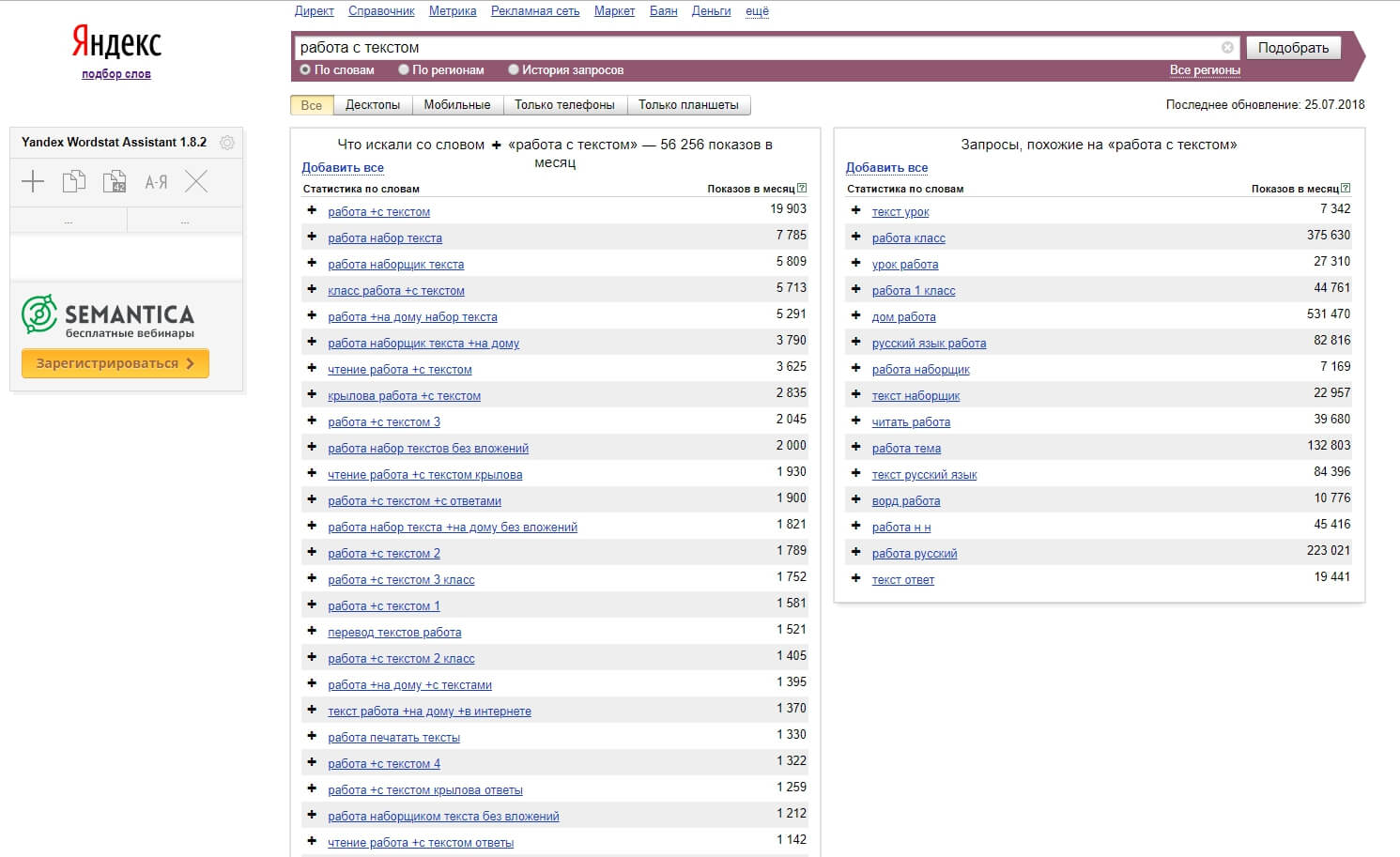
Task: Click the 'Подобрать' button
Action: coord(1293,48)
